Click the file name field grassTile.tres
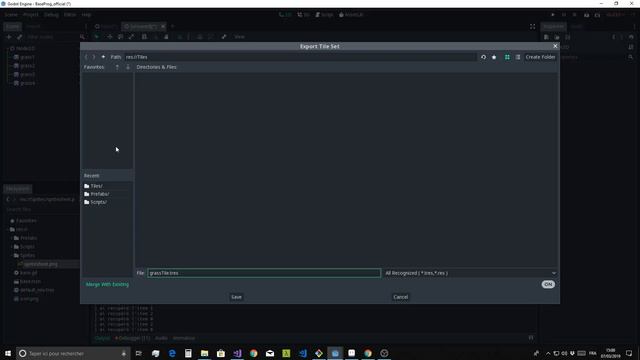The width and height of the screenshot is (640, 360). (264, 273)
